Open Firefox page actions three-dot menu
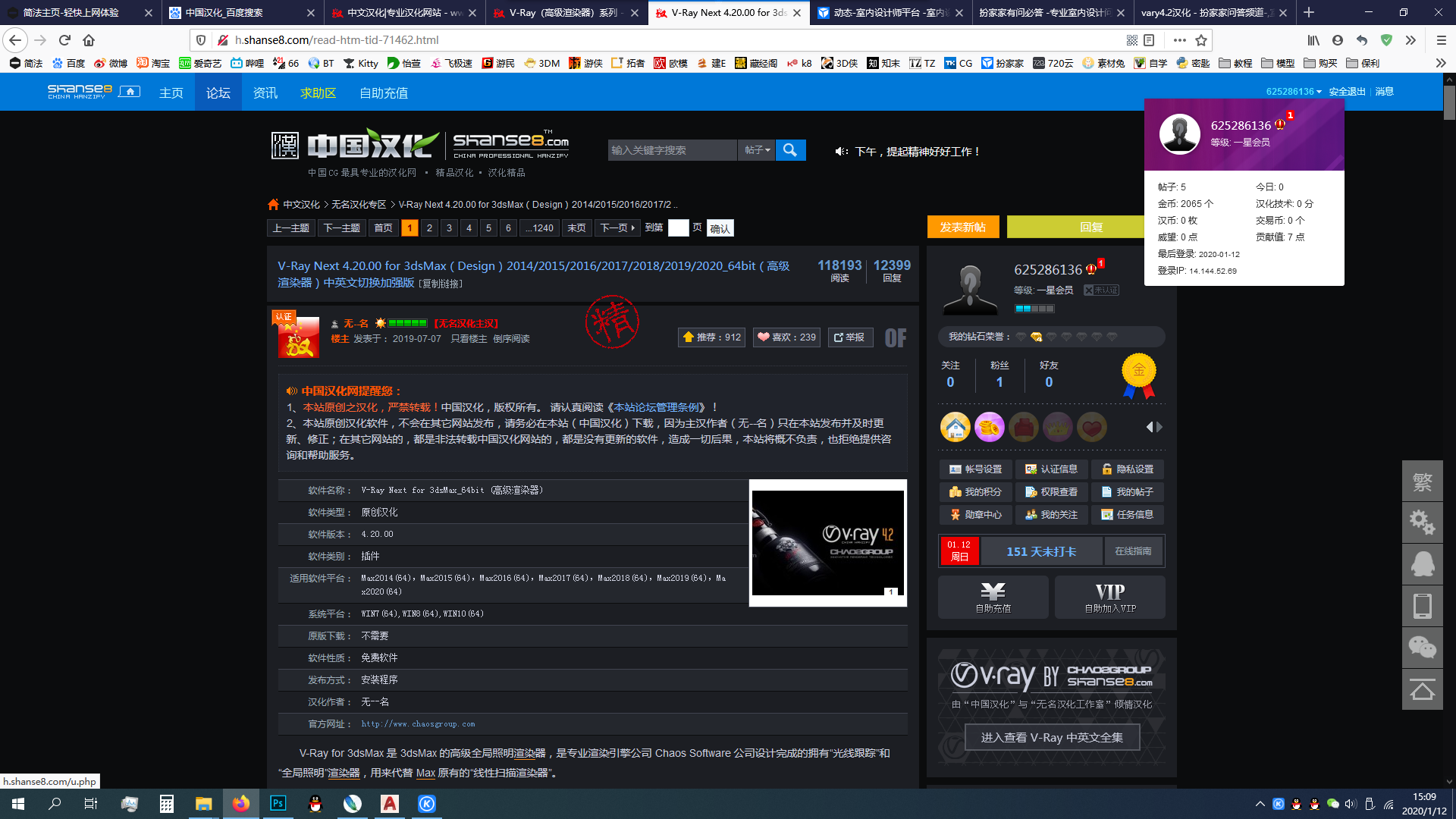Viewport: 1456px width, 819px height. click(1179, 40)
